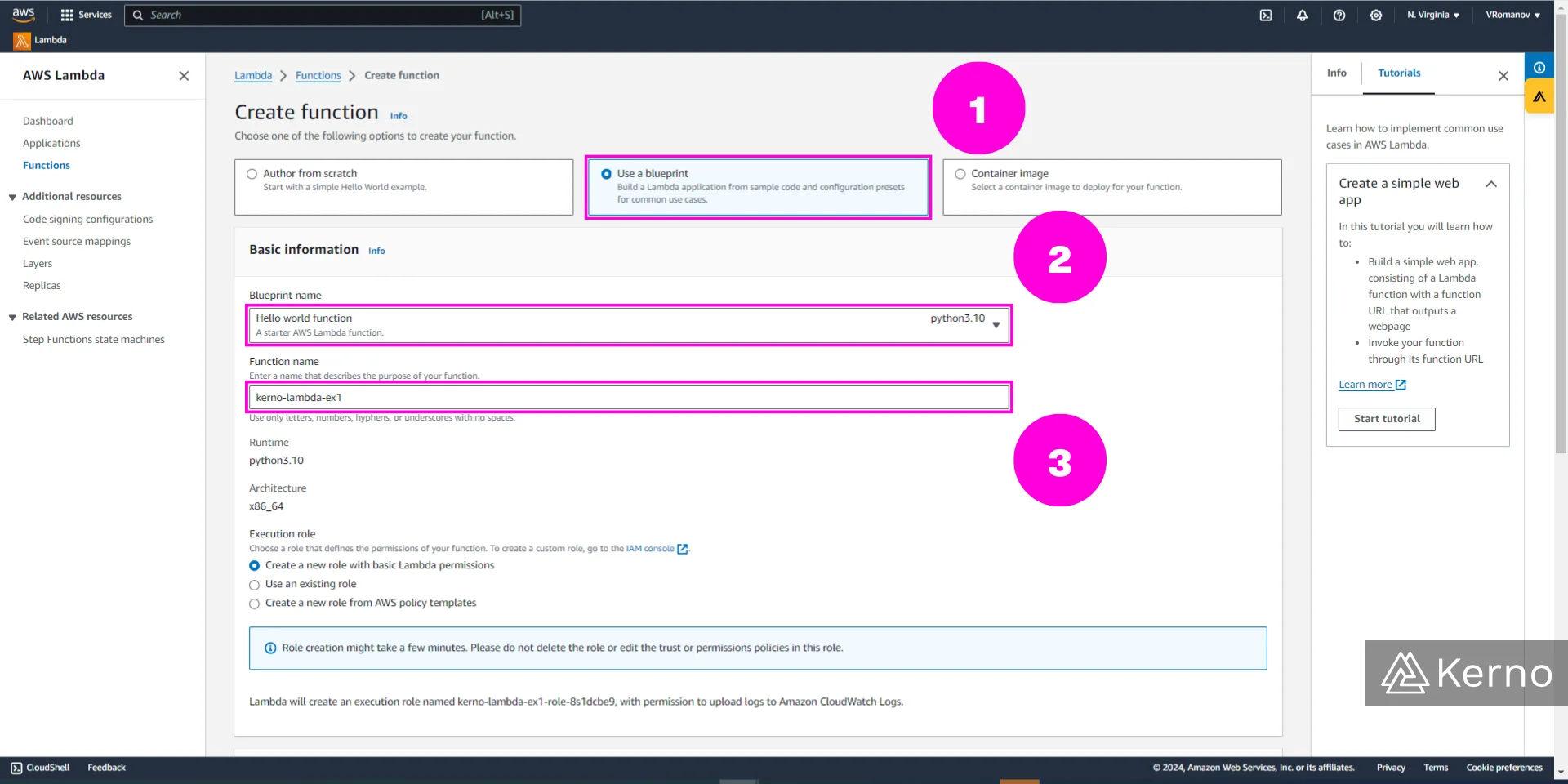The width and height of the screenshot is (1568, 784).
Task: Close the AWS Lambda navigation sidebar
Action: [x=184, y=76]
